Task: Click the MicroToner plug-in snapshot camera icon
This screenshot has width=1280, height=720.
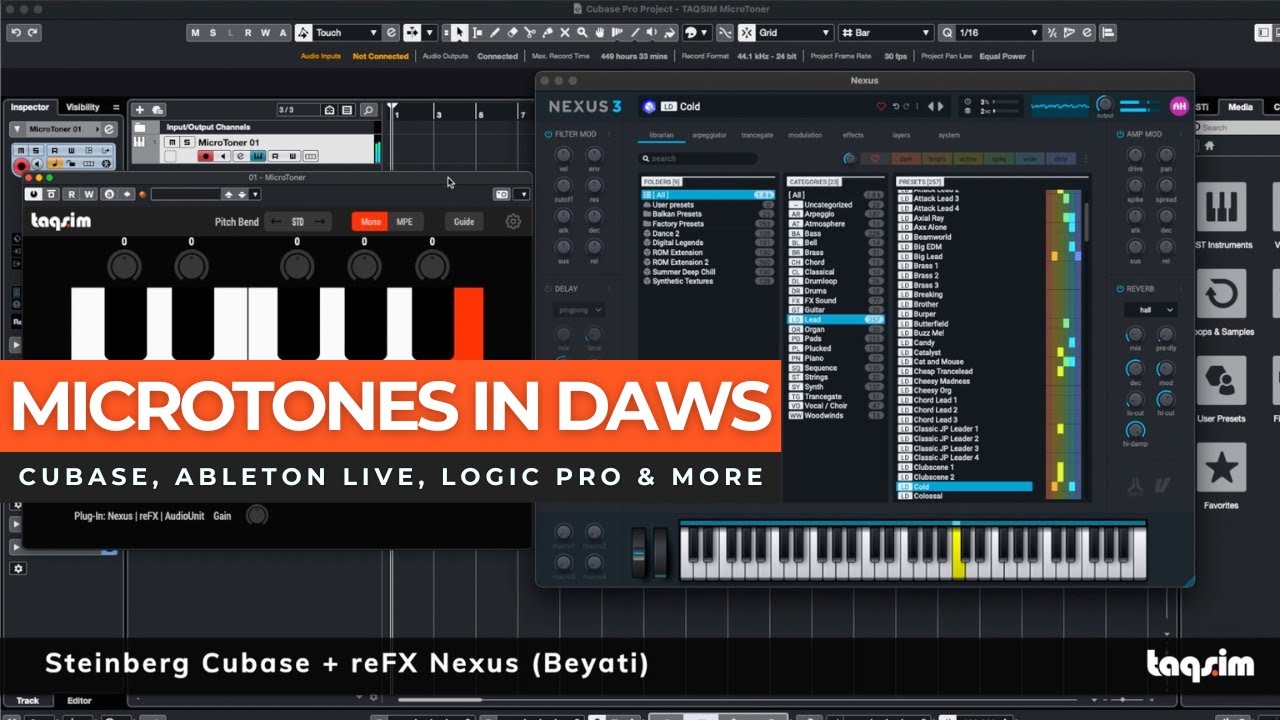Action: click(503, 194)
